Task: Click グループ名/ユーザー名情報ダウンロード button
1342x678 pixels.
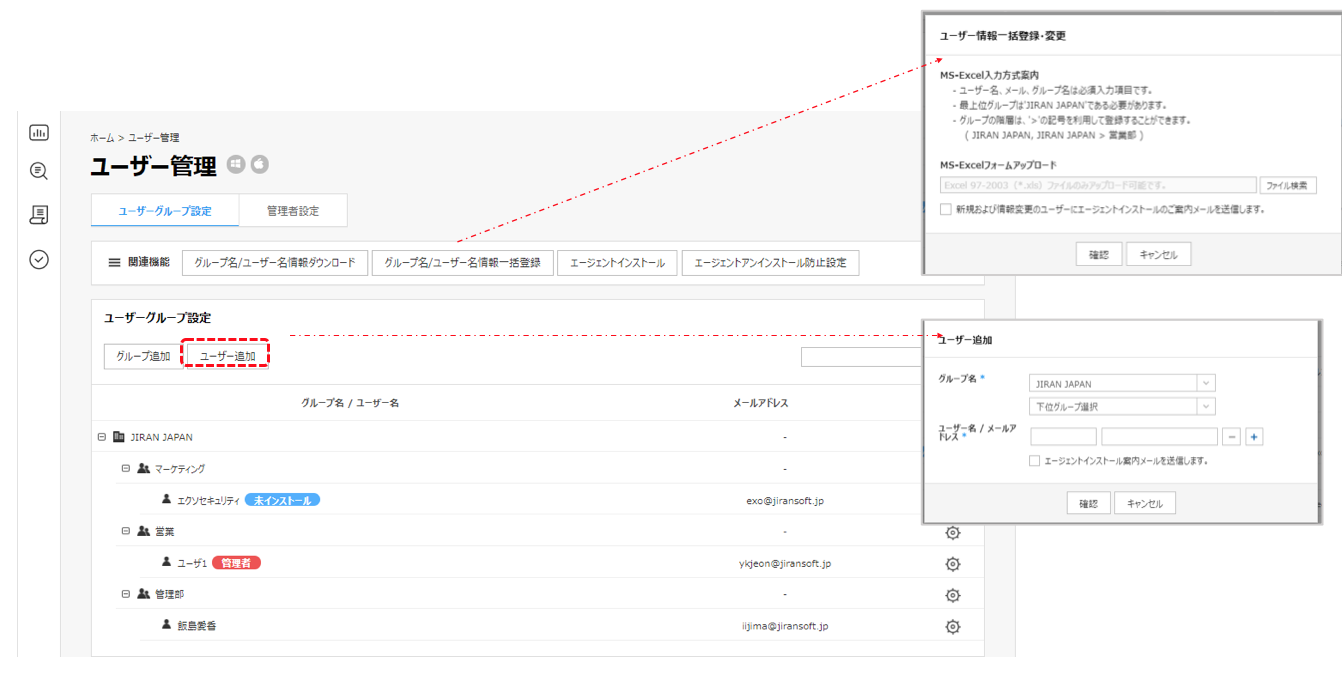Action: click(x=275, y=263)
